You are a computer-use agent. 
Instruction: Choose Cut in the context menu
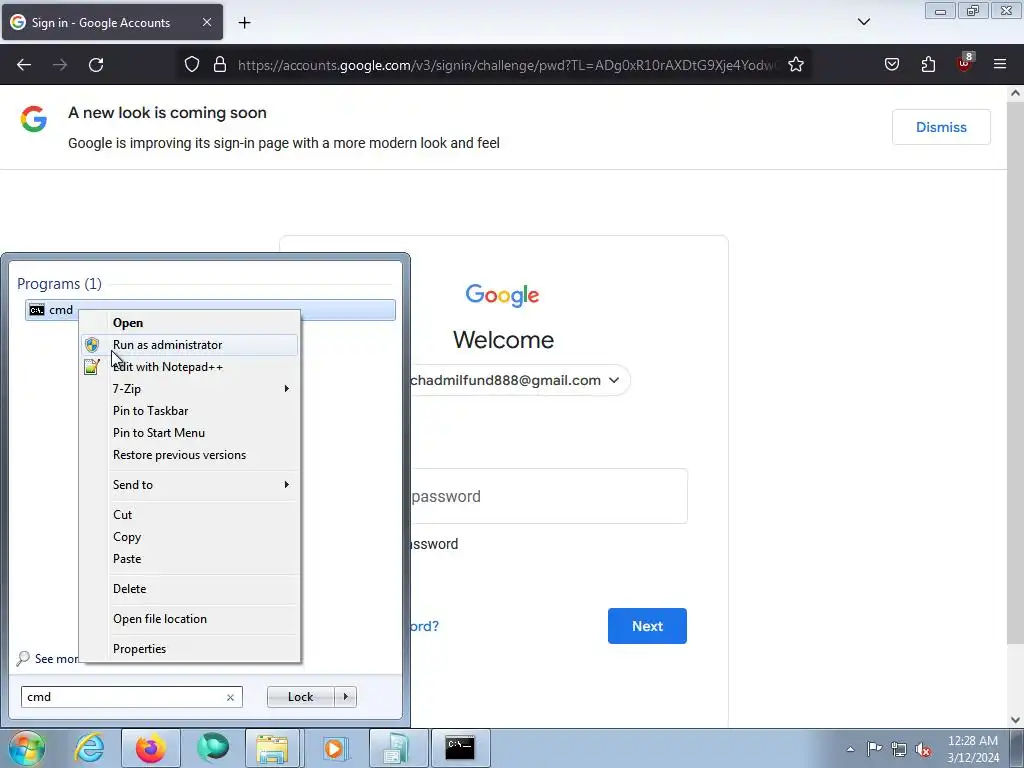[189, 515]
